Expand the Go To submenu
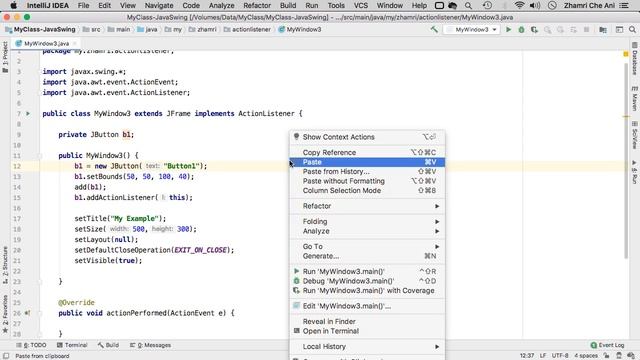 (367, 247)
